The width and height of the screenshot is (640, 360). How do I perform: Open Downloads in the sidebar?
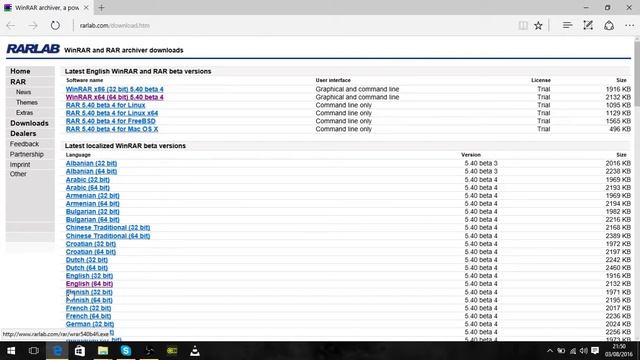pos(29,123)
